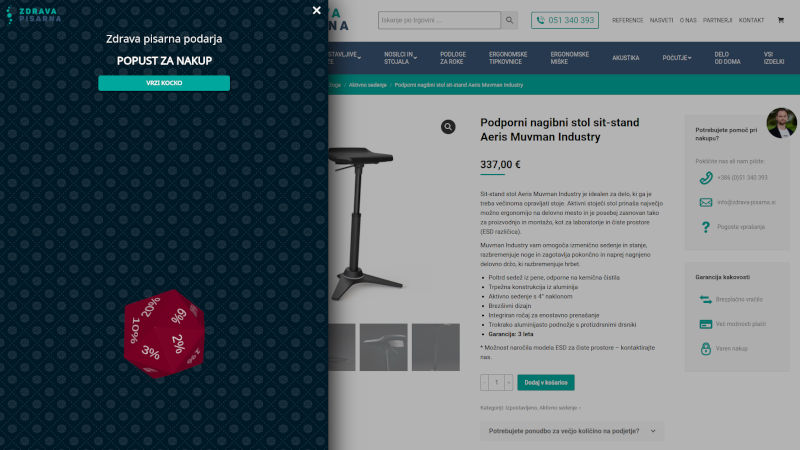Click the payment options card icon
The width and height of the screenshot is (800, 450).
(706, 324)
